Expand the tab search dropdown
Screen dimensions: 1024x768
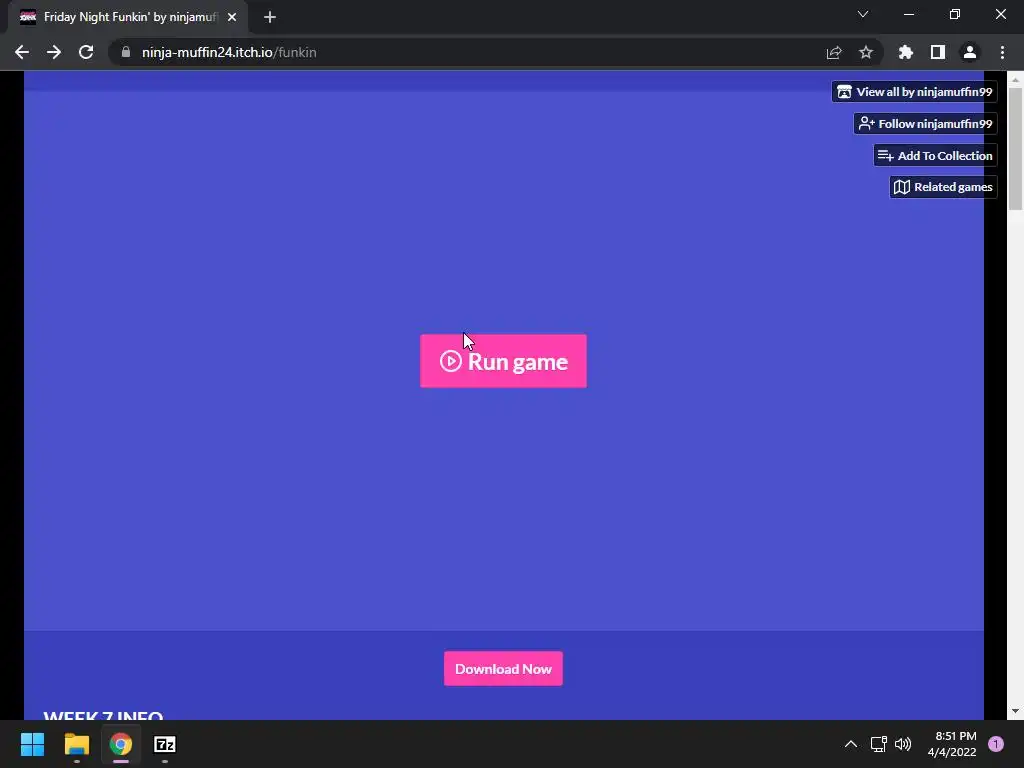(x=863, y=14)
